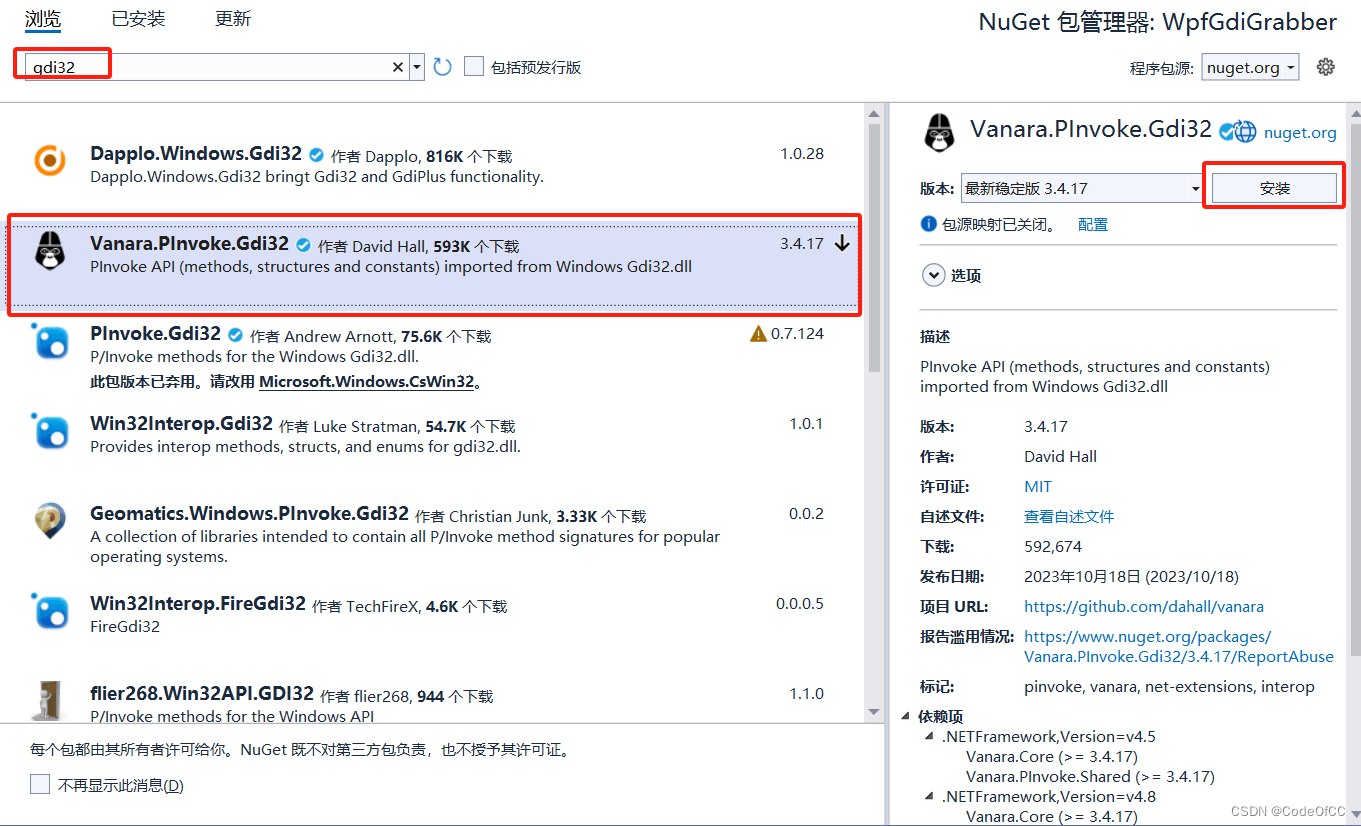Image resolution: width=1361 pixels, height=826 pixels.
Task: Open the search history dropdown arrow
Action: (417, 67)
